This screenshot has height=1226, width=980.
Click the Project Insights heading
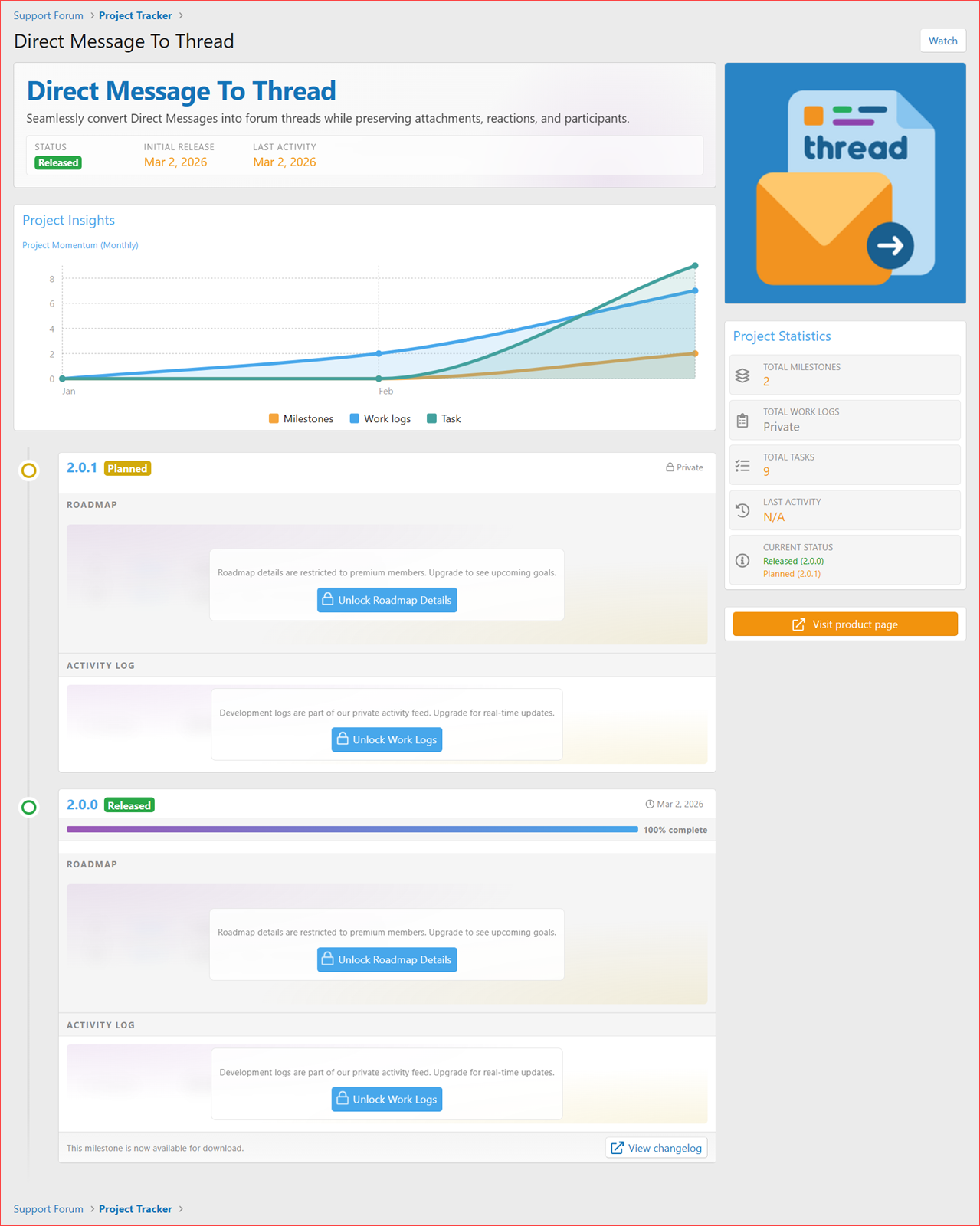click(x=68, y=220)
